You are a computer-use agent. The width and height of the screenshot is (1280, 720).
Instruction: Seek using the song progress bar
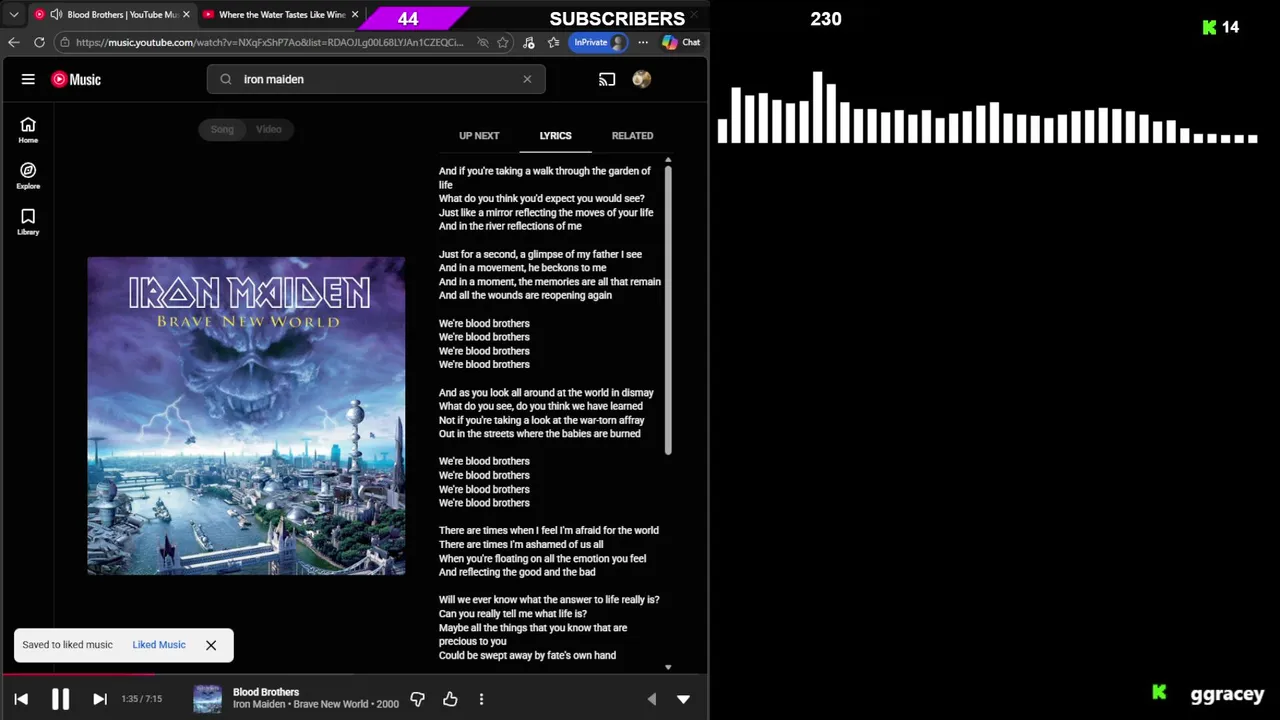pos(354,675)
